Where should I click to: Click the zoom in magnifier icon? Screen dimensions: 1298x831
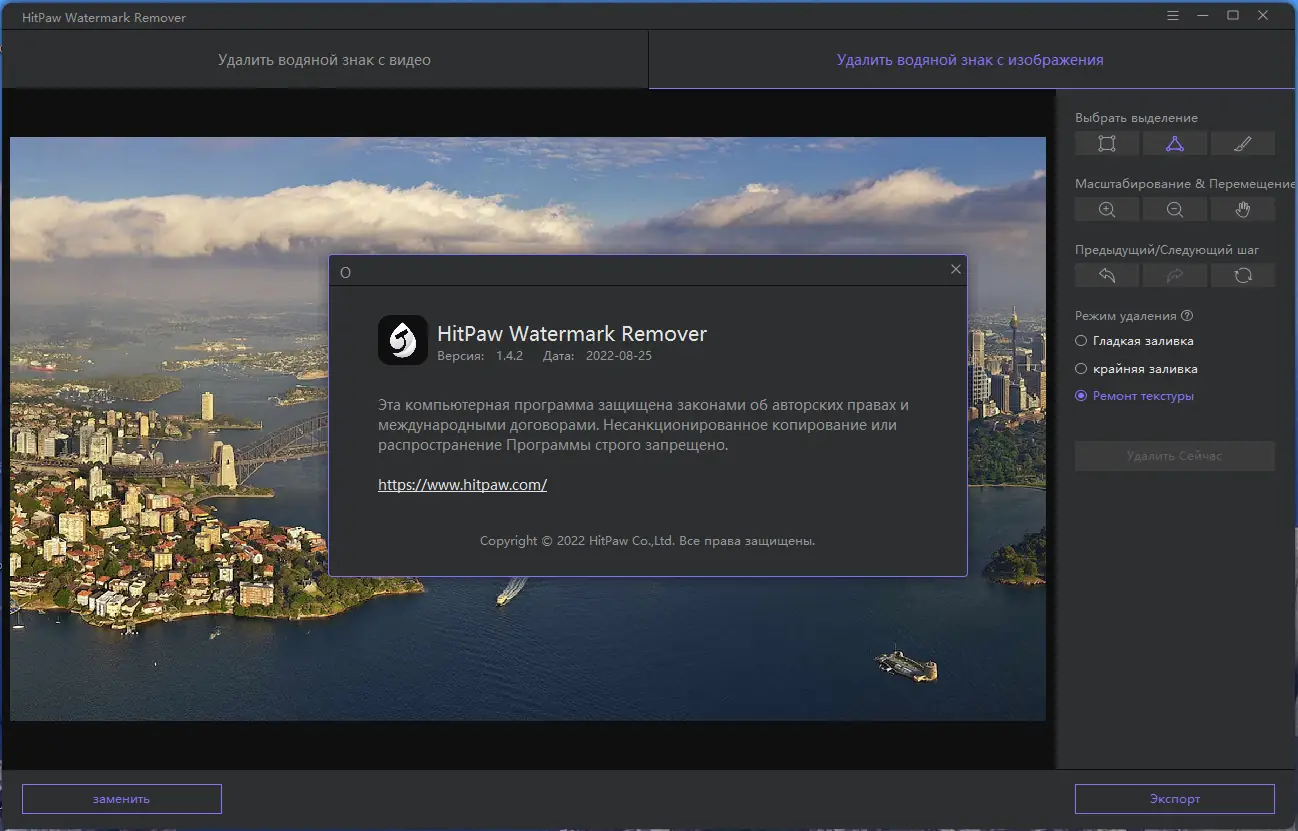tap(1107, 209)
